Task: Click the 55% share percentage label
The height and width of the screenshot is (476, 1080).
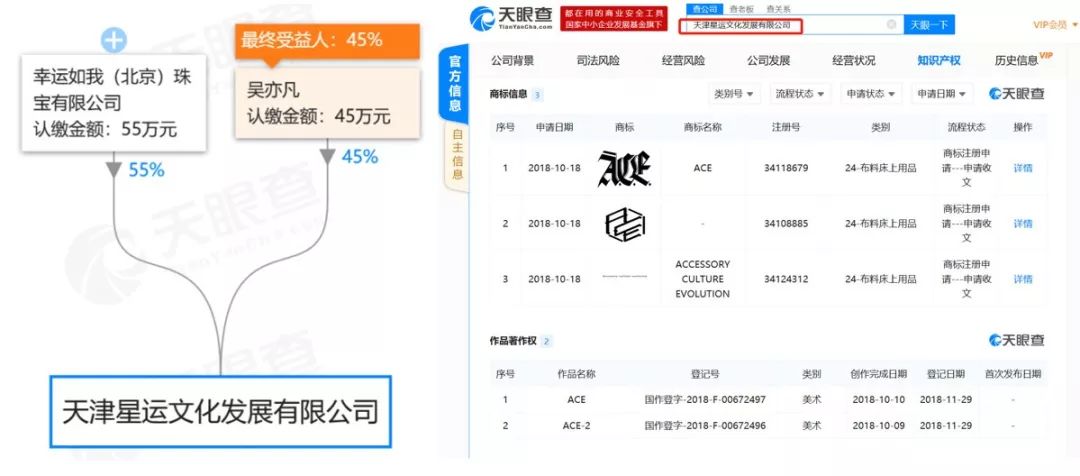Action: 147,170
